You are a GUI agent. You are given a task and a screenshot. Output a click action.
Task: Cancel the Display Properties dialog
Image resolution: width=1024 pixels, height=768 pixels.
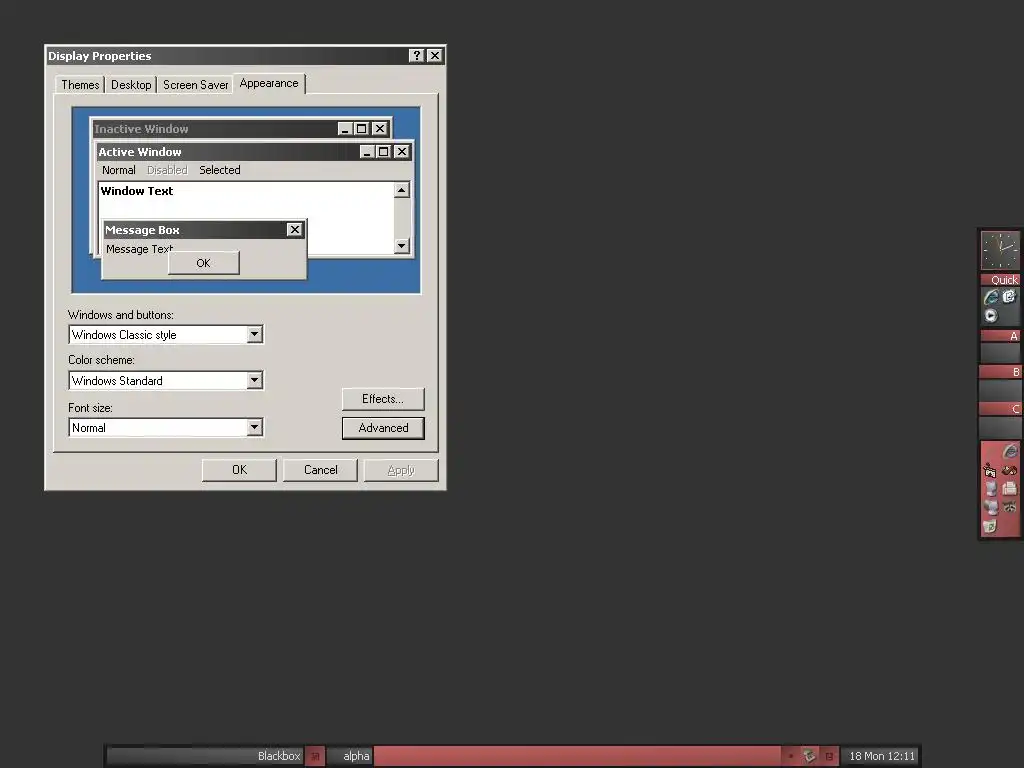click(x=320, y=470)
